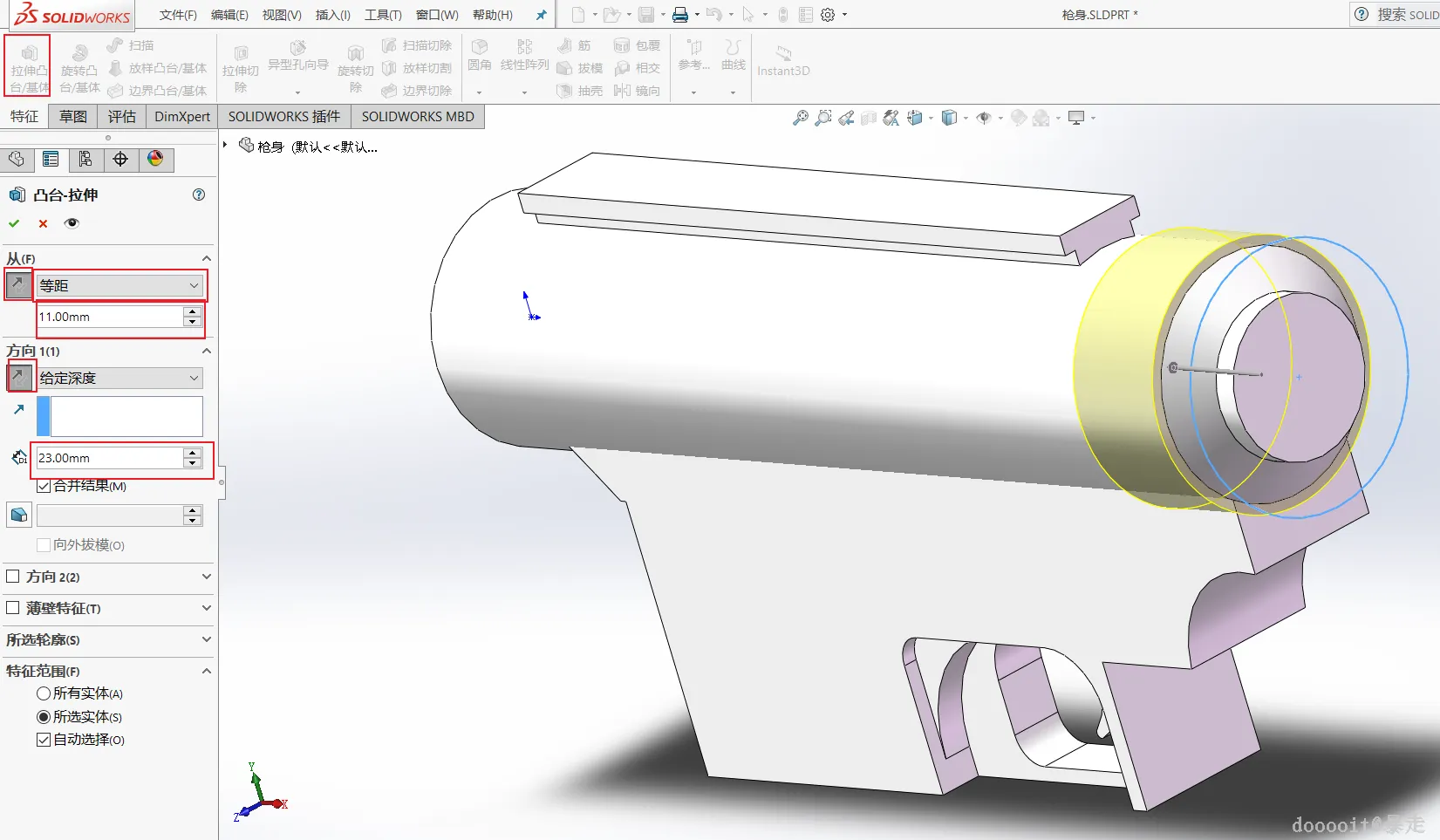
Task: Open the From start condition dropdown (等距)
Action: (x=119, y=285)
